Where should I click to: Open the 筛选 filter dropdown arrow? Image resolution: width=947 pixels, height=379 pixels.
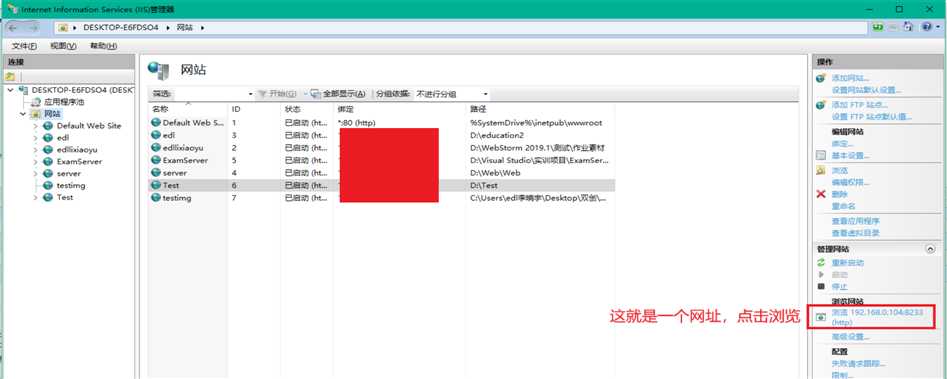click(251, 95)
